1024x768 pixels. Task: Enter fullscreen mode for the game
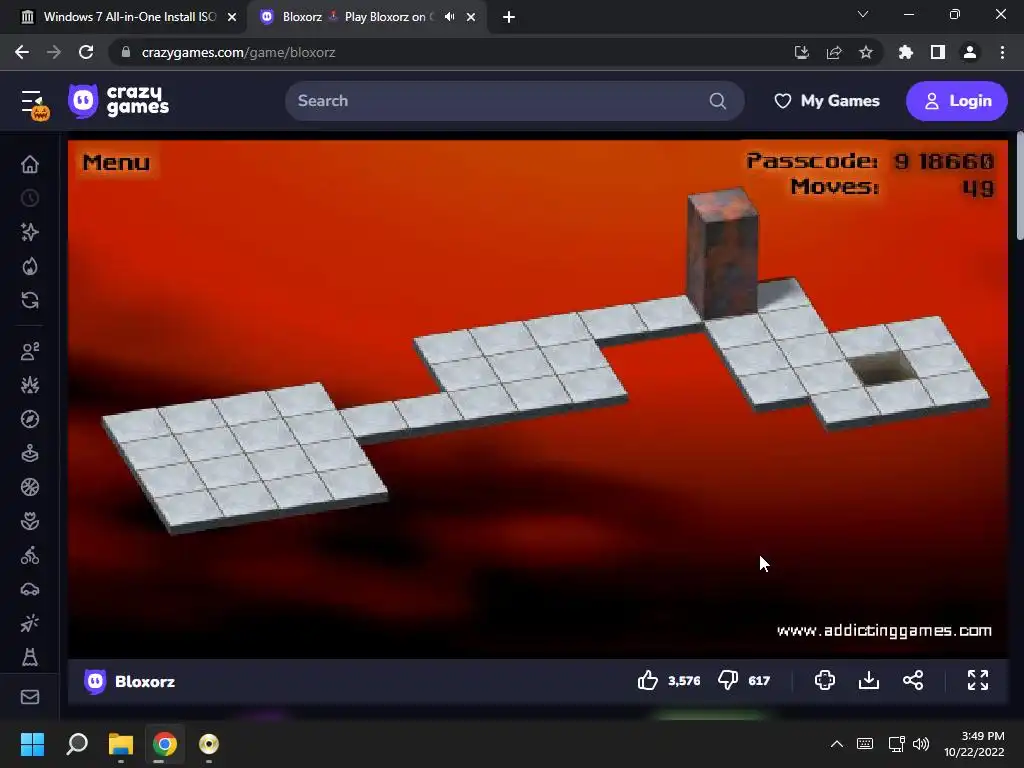pyautogui.click(x=978, y=680)
